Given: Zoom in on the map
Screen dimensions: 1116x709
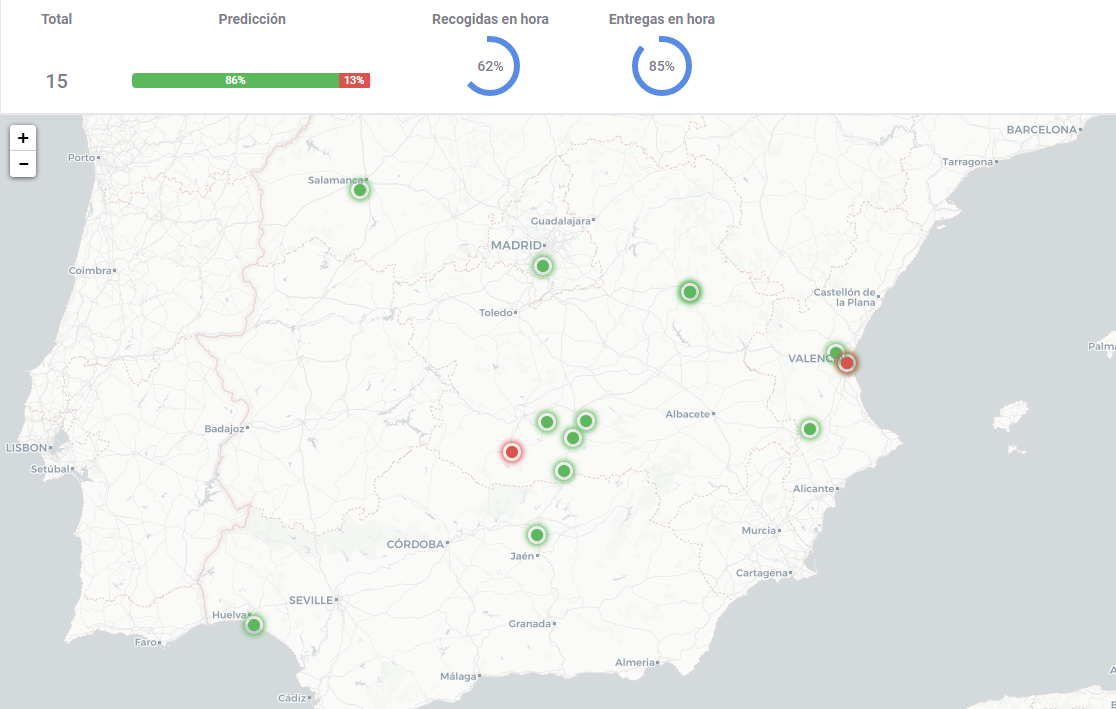Looking at the screenshot, I should pos(23,138).
